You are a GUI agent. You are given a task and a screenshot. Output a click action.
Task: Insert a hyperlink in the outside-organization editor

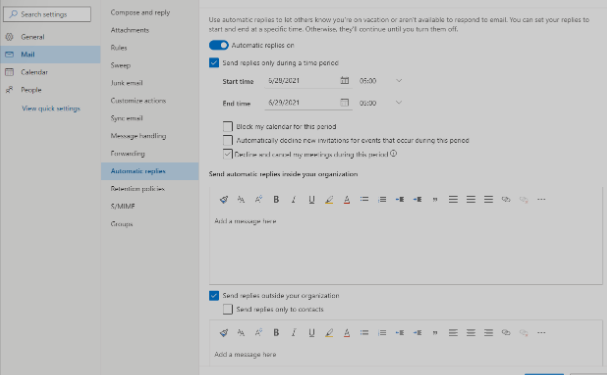click(x=506, y=333)
